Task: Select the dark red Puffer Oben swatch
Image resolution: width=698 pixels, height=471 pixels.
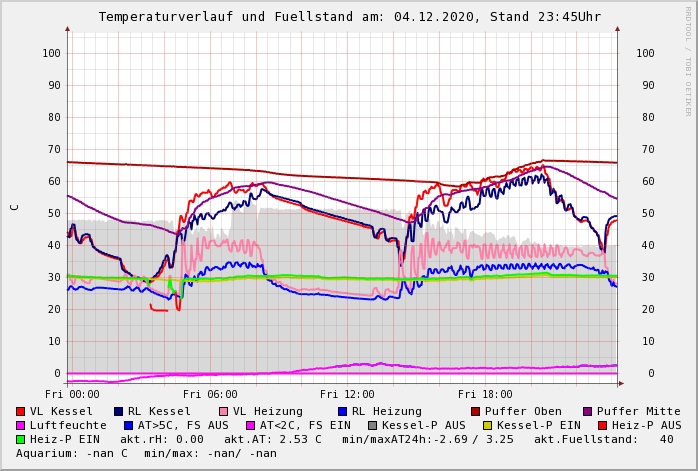Action: [x=476, y=411]
